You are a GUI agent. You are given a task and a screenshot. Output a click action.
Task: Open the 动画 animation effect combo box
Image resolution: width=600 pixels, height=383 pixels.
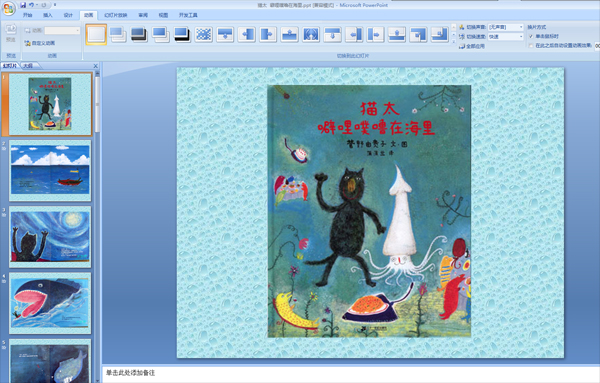coord(62,30)
